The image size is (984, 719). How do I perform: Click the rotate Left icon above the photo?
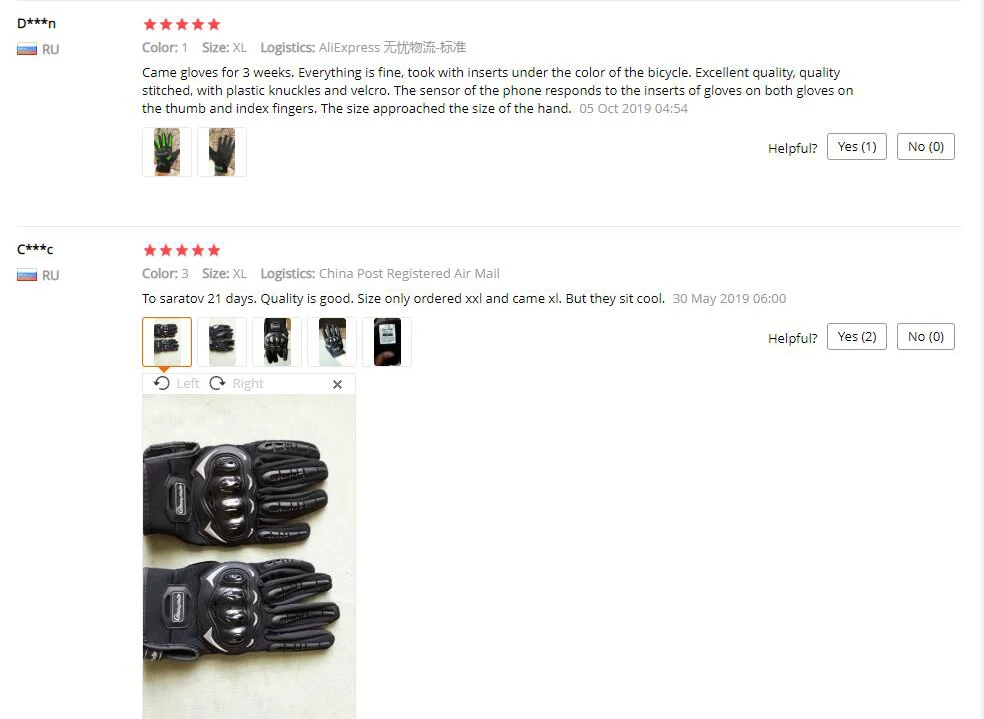162,383
